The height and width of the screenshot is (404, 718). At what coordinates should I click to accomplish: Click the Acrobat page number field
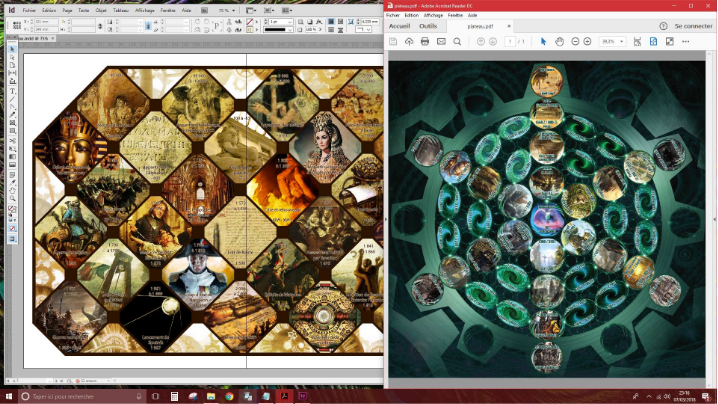click(510, 42)
